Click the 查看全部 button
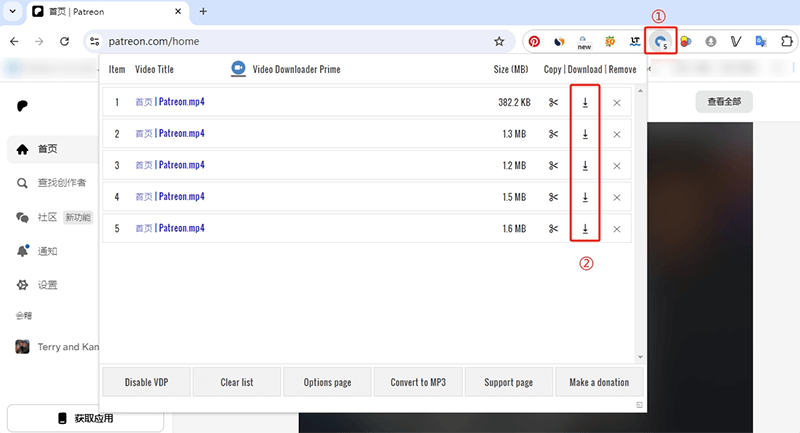Screen dimensions: 800x433 coord(724,102)
